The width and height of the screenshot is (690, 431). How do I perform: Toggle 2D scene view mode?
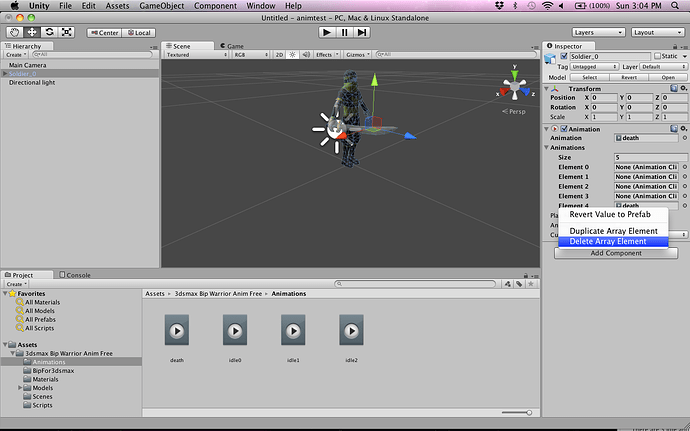click(279, 55)
